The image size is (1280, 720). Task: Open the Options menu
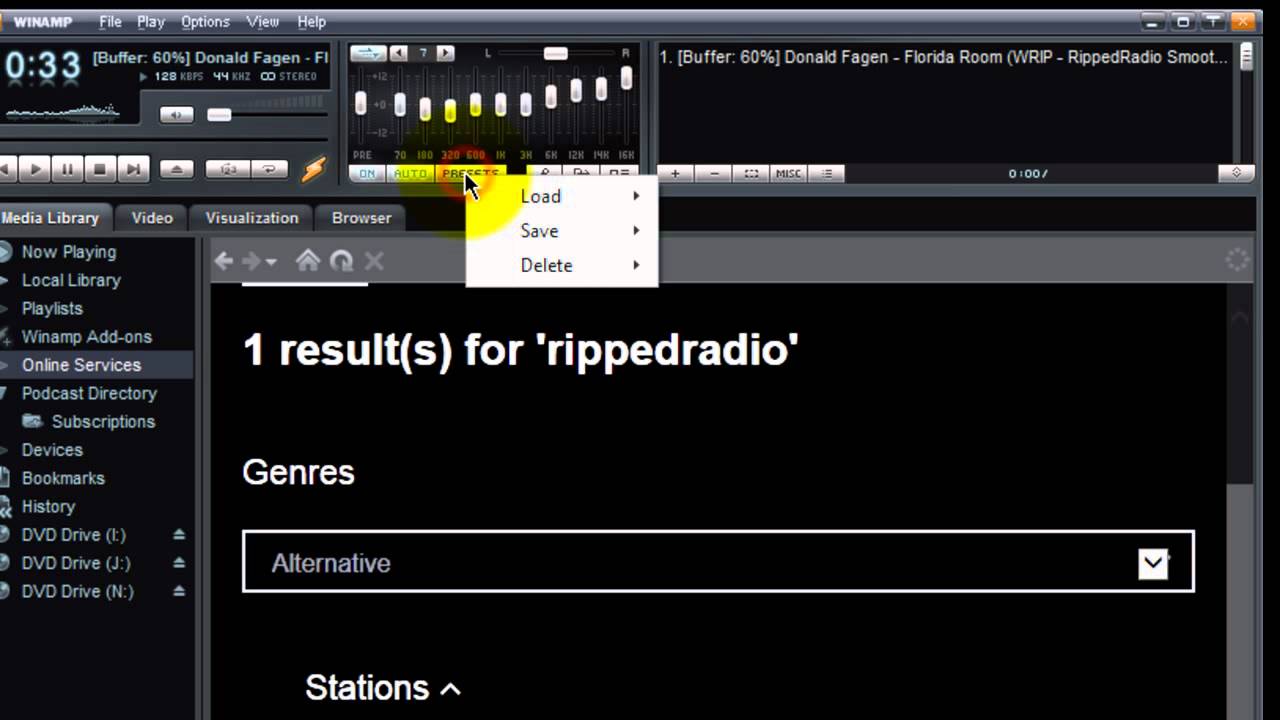click(x=205, y=21)
